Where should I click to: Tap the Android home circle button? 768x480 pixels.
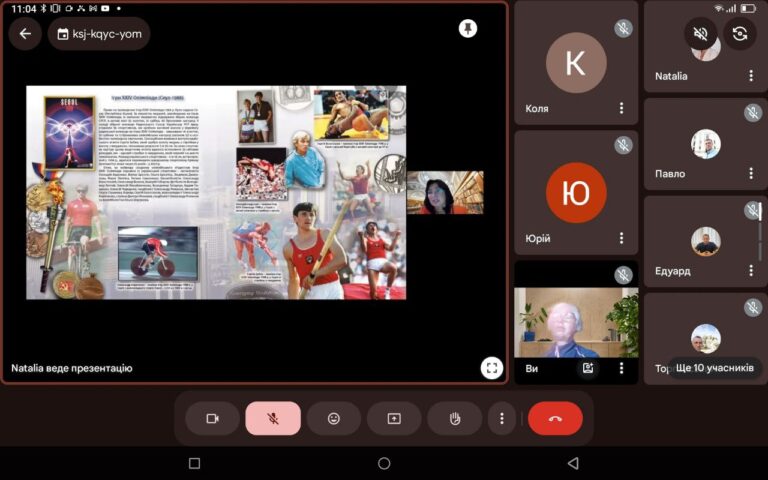(x=384, y=463)
